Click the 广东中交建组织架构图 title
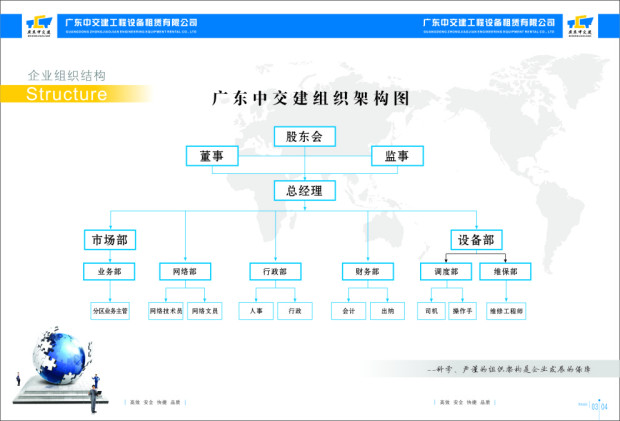This screenshot has width=620, height=421. pyautogui.click(x=310, y=98)
